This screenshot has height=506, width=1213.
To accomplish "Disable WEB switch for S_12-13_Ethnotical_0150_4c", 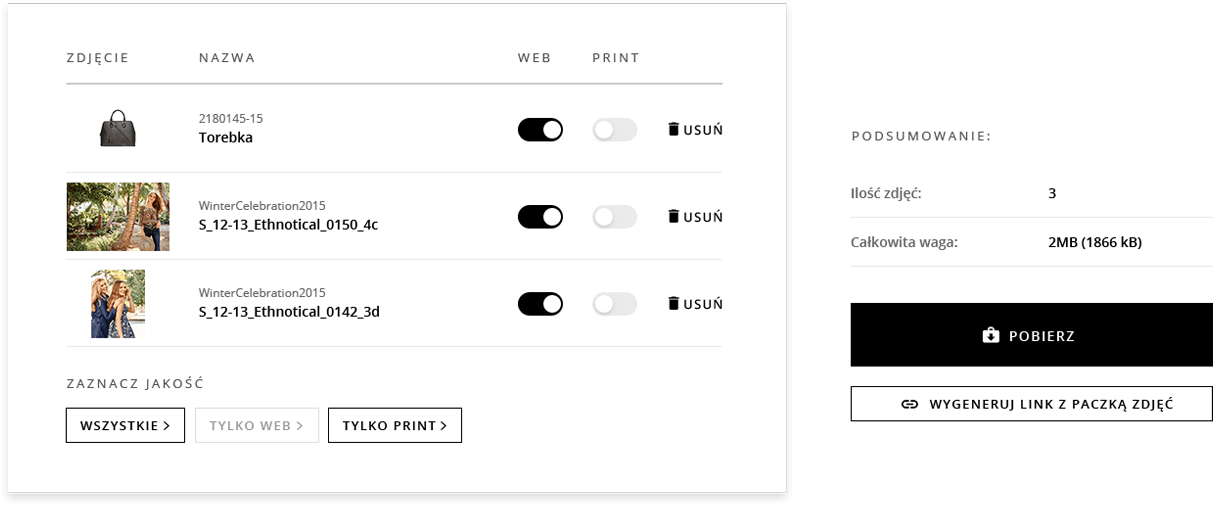I will click(540, 216).
